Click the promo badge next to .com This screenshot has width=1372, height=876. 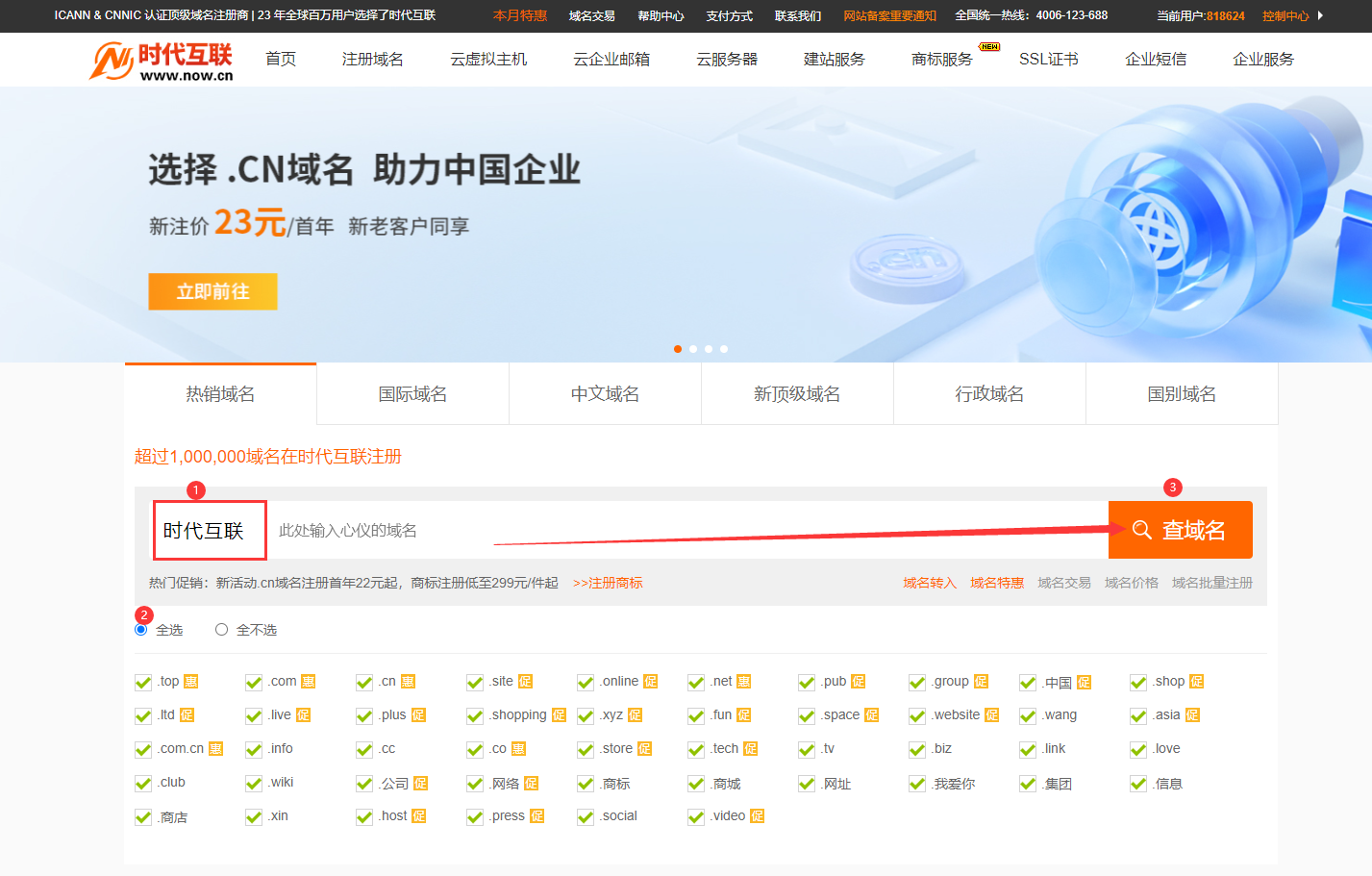(x=308, y=682)
